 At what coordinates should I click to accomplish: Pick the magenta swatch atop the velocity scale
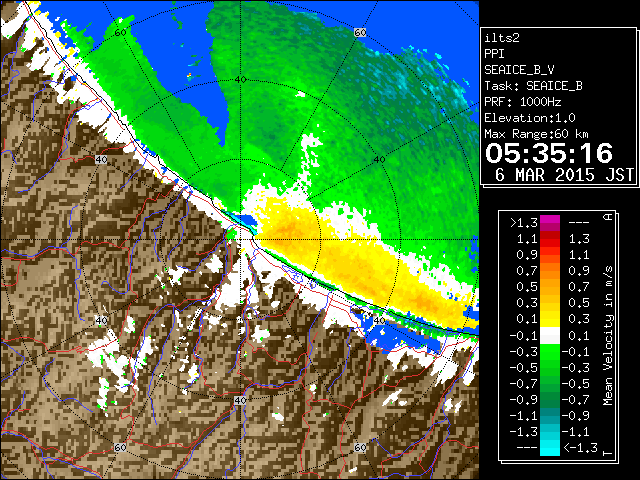pyautogui.click(x=550, y=223)
